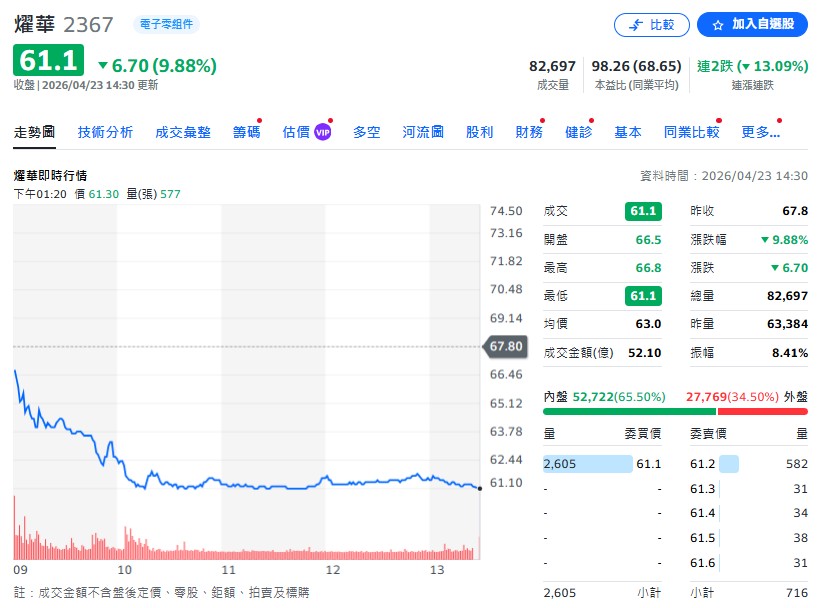
Task: Switch to the 技術分析 tab
Action: tap(105, 132)
